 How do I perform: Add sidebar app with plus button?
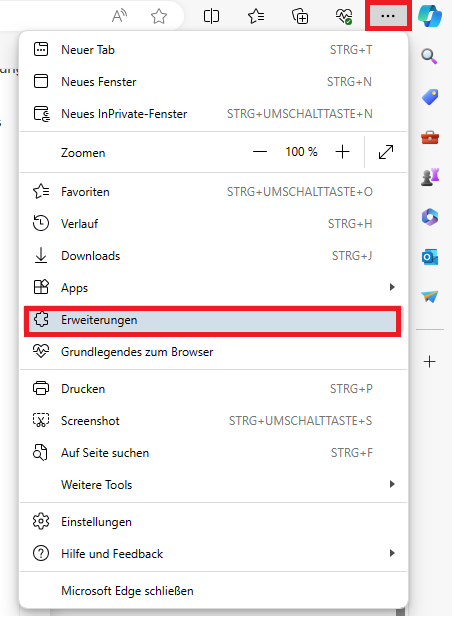[x=430, y=362]
